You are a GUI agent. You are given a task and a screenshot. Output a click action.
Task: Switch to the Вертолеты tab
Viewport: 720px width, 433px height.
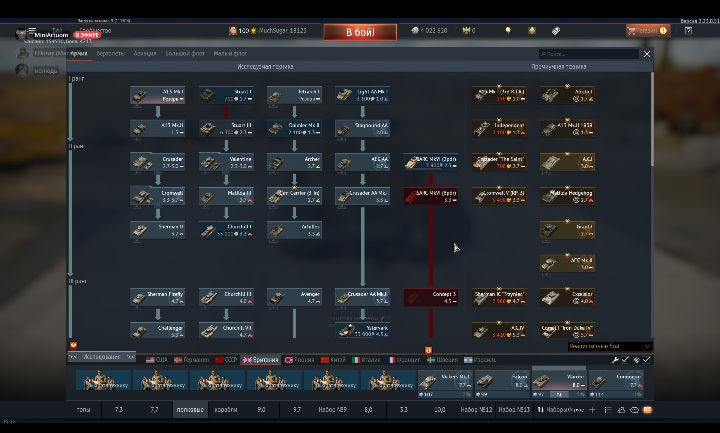click(x=111, y=54)
